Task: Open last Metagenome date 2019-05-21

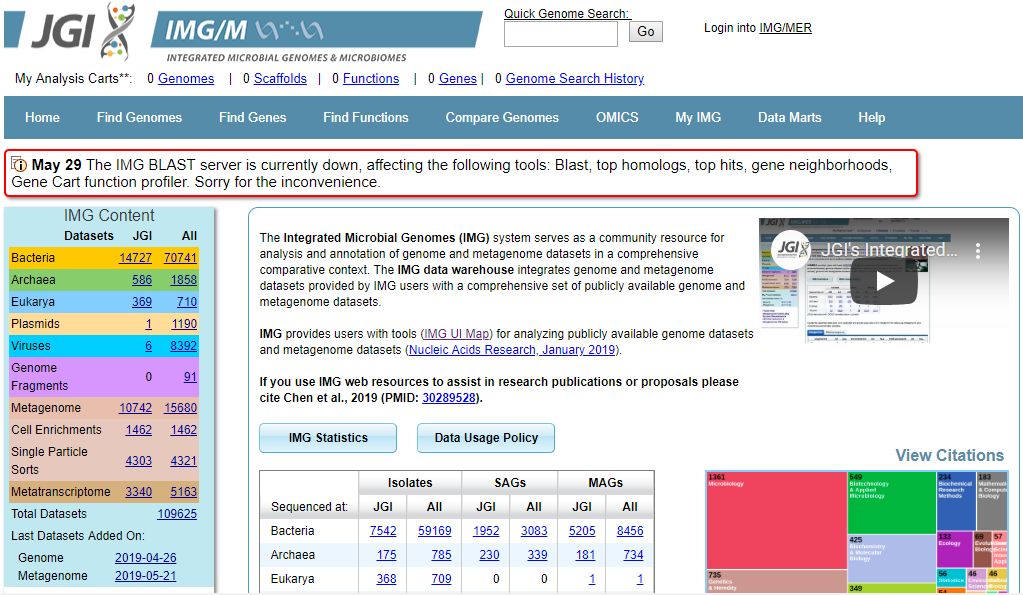Action: click(x=145, y=576)
